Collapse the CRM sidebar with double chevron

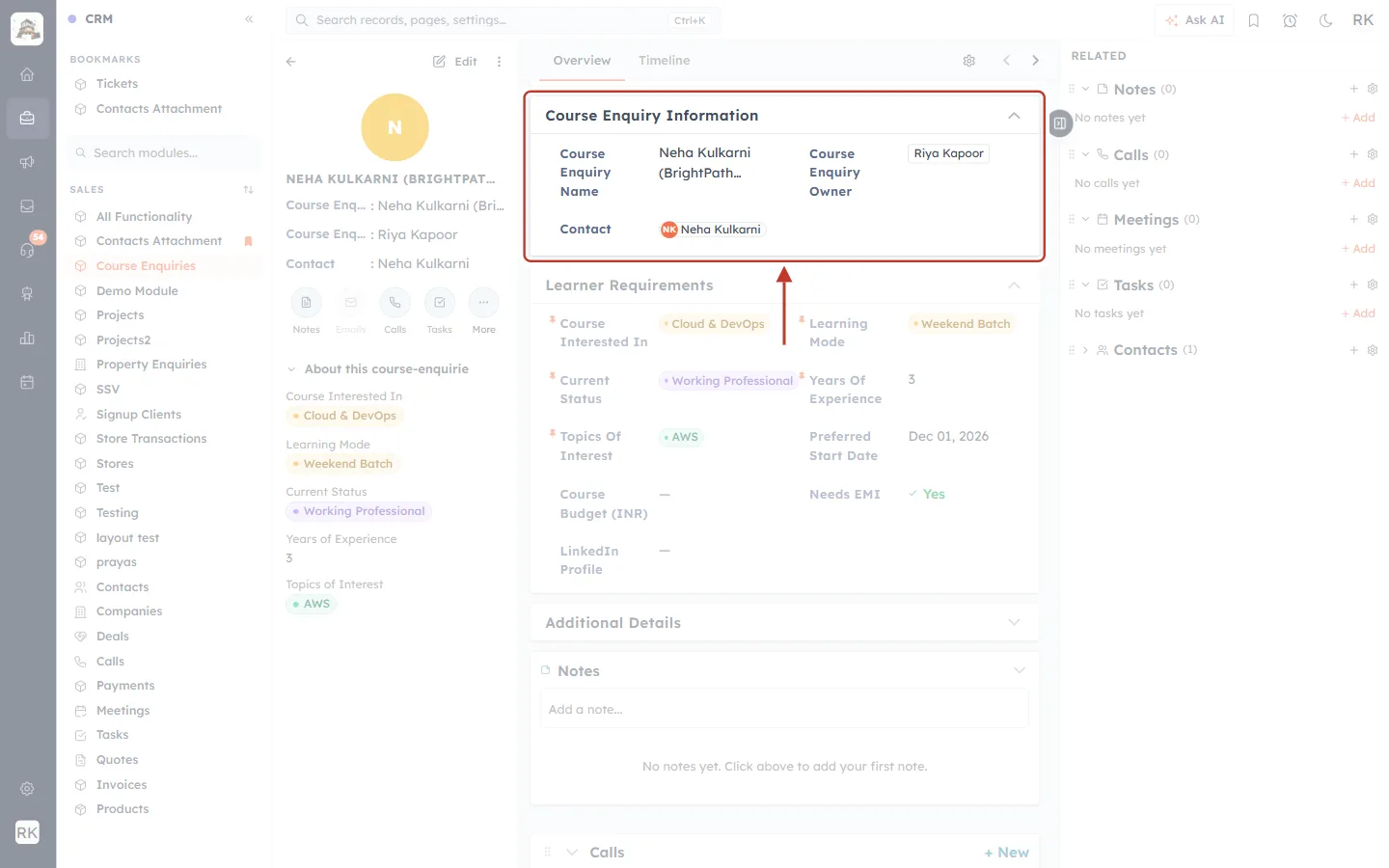point(249,19)
